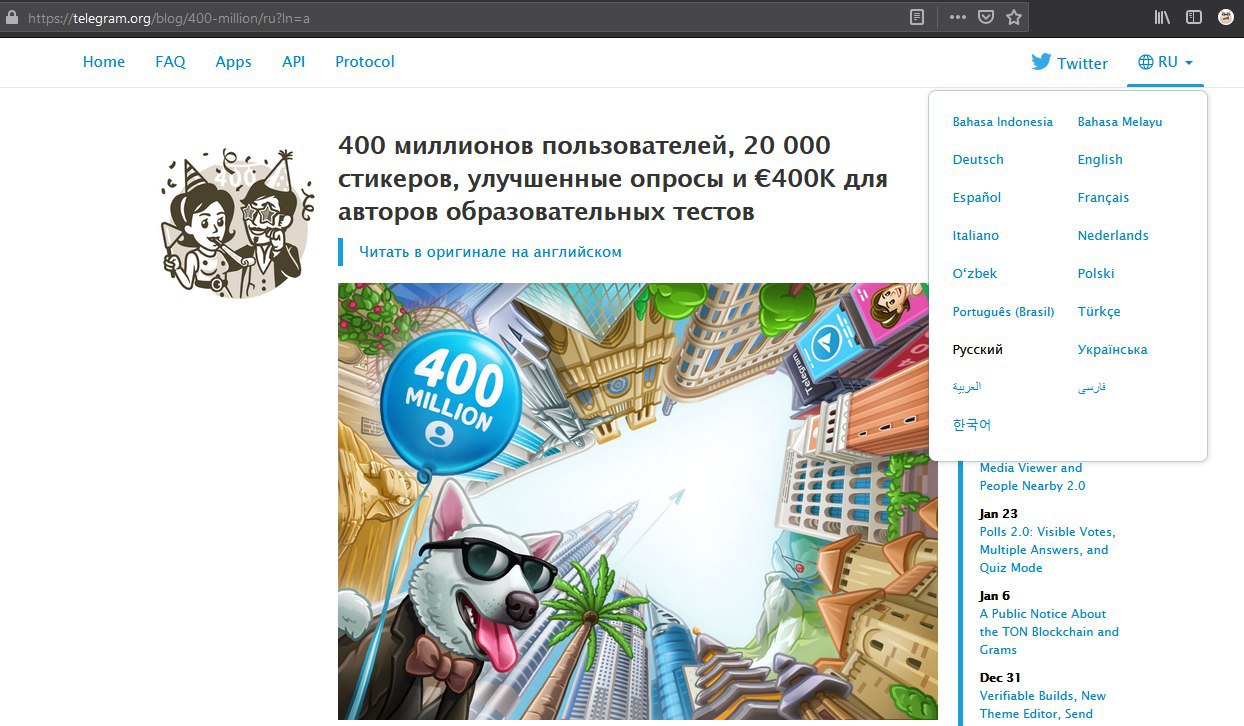Select Türkçe language
The width and height of the screenshot is (1244, 726).
[1099, 312]
